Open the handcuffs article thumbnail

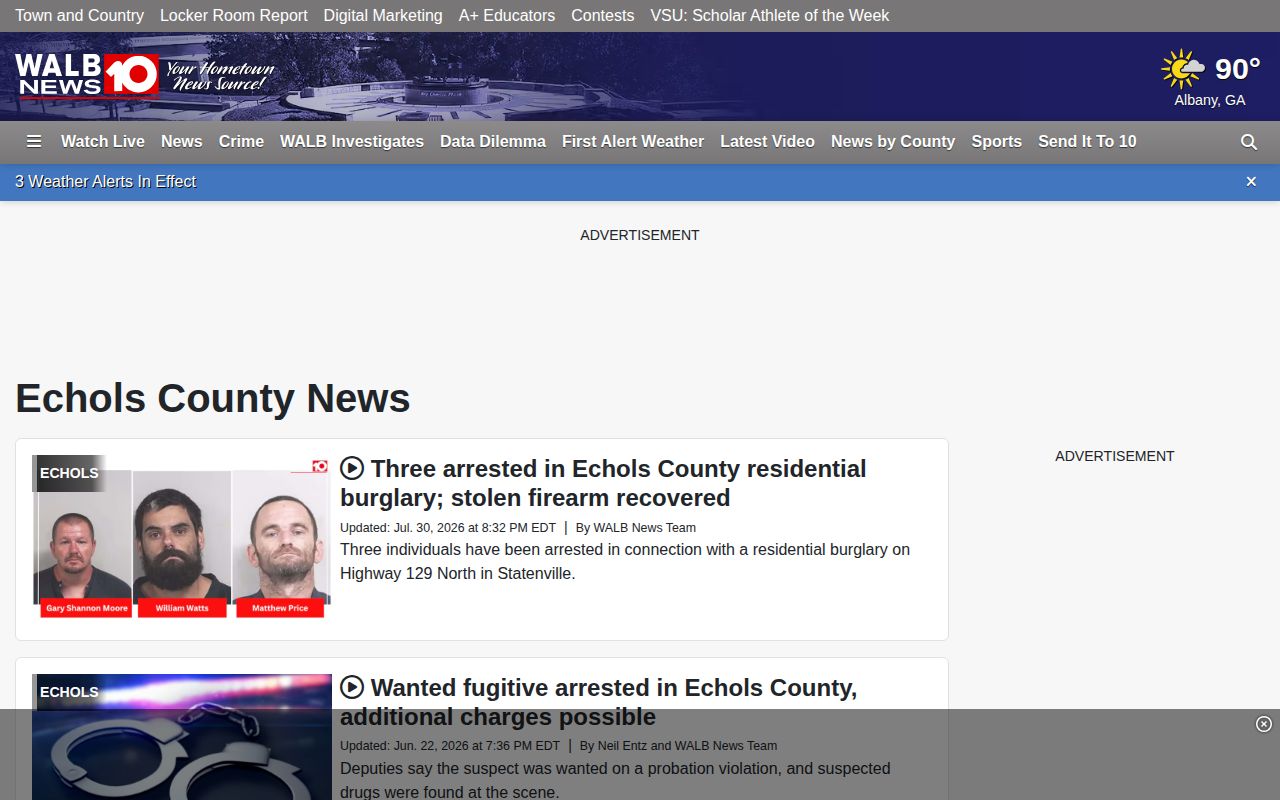point(182,737)
